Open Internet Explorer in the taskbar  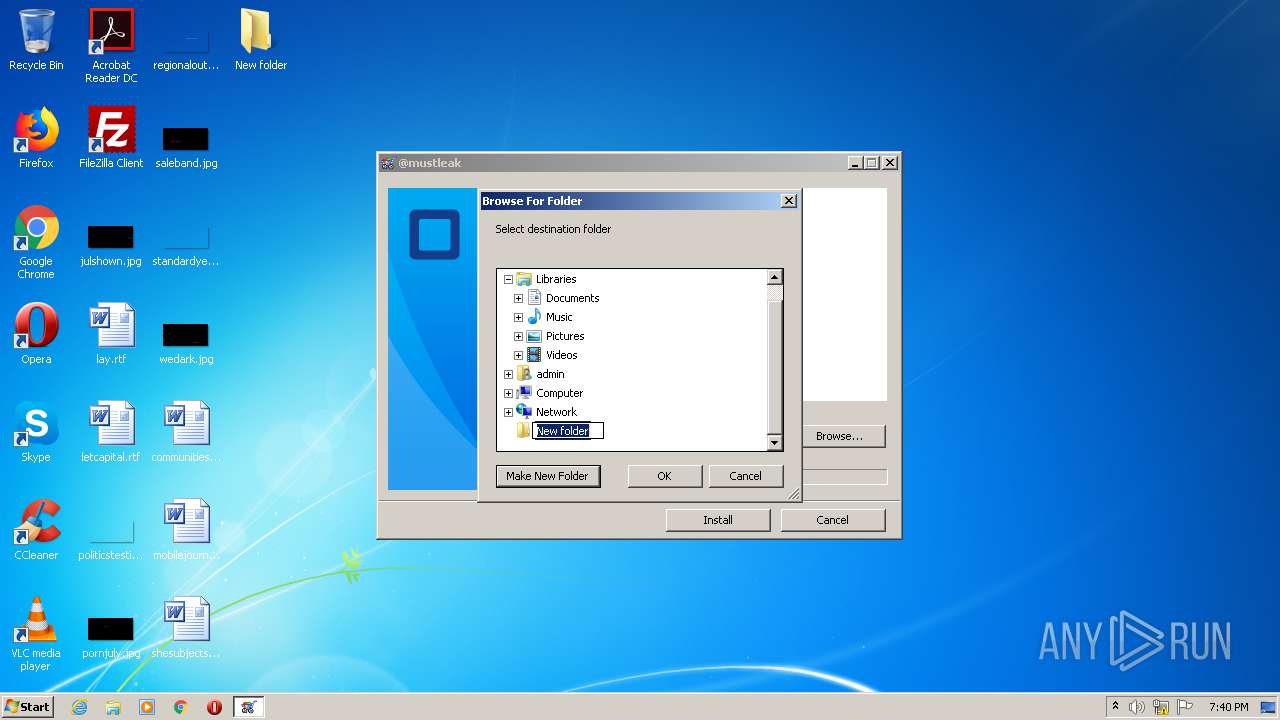click(x=79, y=707)
